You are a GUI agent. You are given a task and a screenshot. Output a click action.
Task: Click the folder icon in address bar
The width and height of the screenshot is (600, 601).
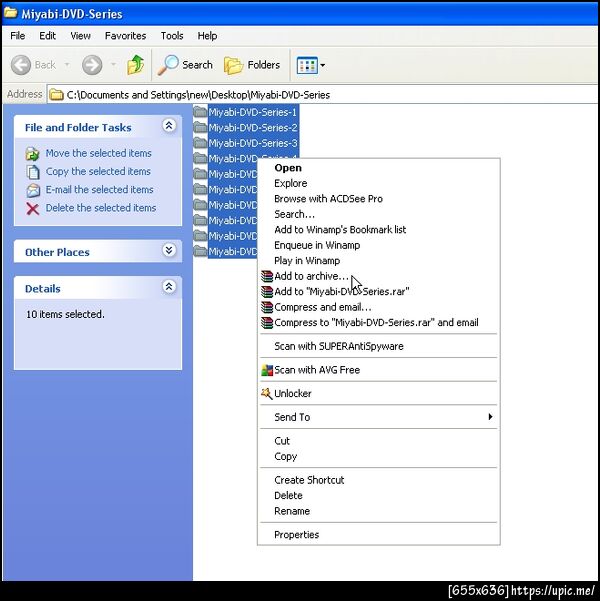tap(56, 94)
